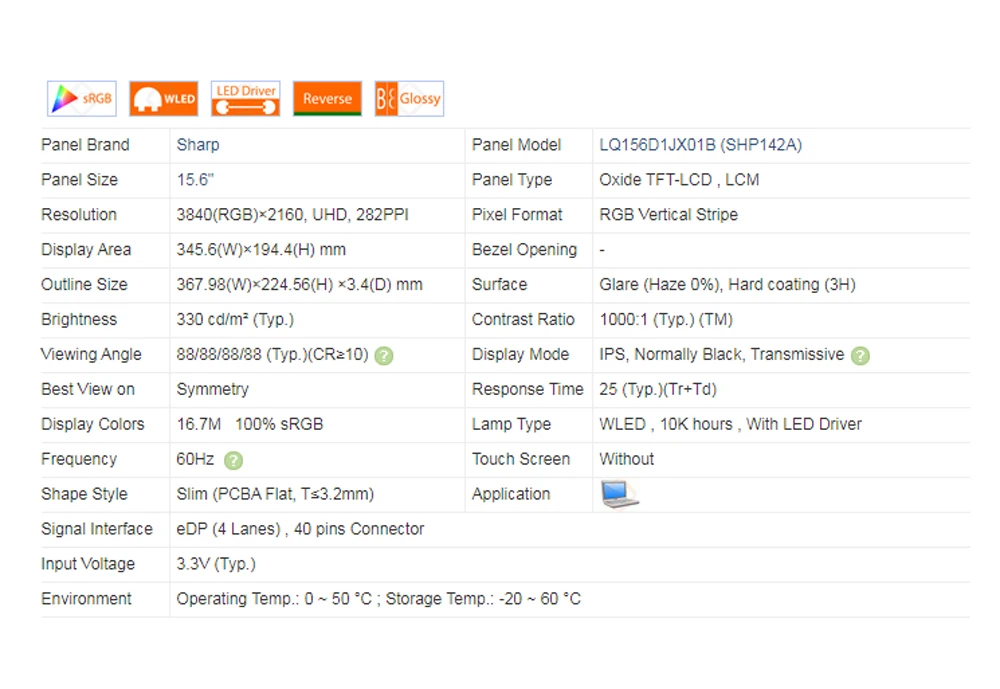
Task: Select the 1000:1 (Typ.) (TM) contrast value
Action: (x=666, y=320)
